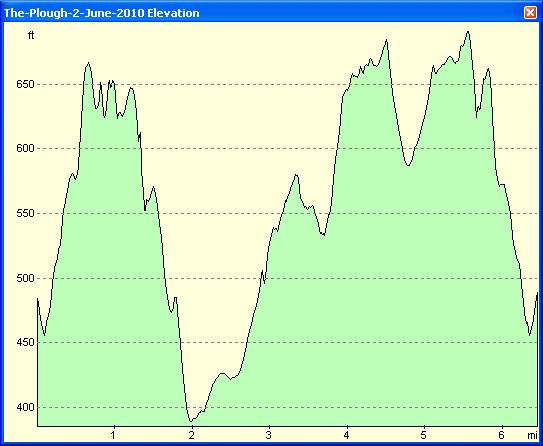
Task: Click the mile 1 tick label
Action: 114,435
